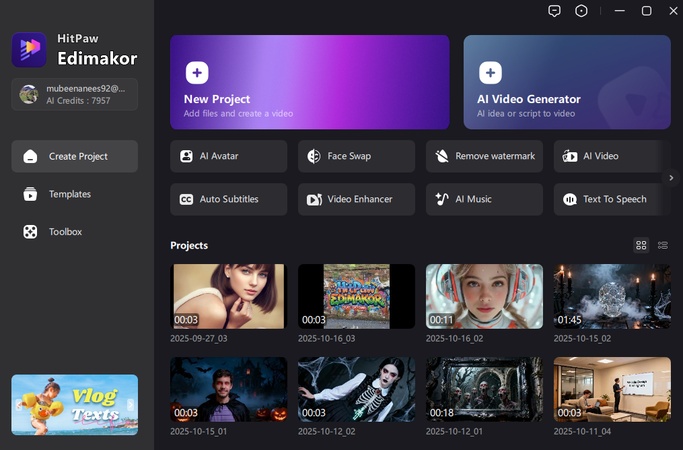Open the Remove watermark tool
Image resolution: width=683 pixels, height=450 pixels.
click(x=484, y=156)
